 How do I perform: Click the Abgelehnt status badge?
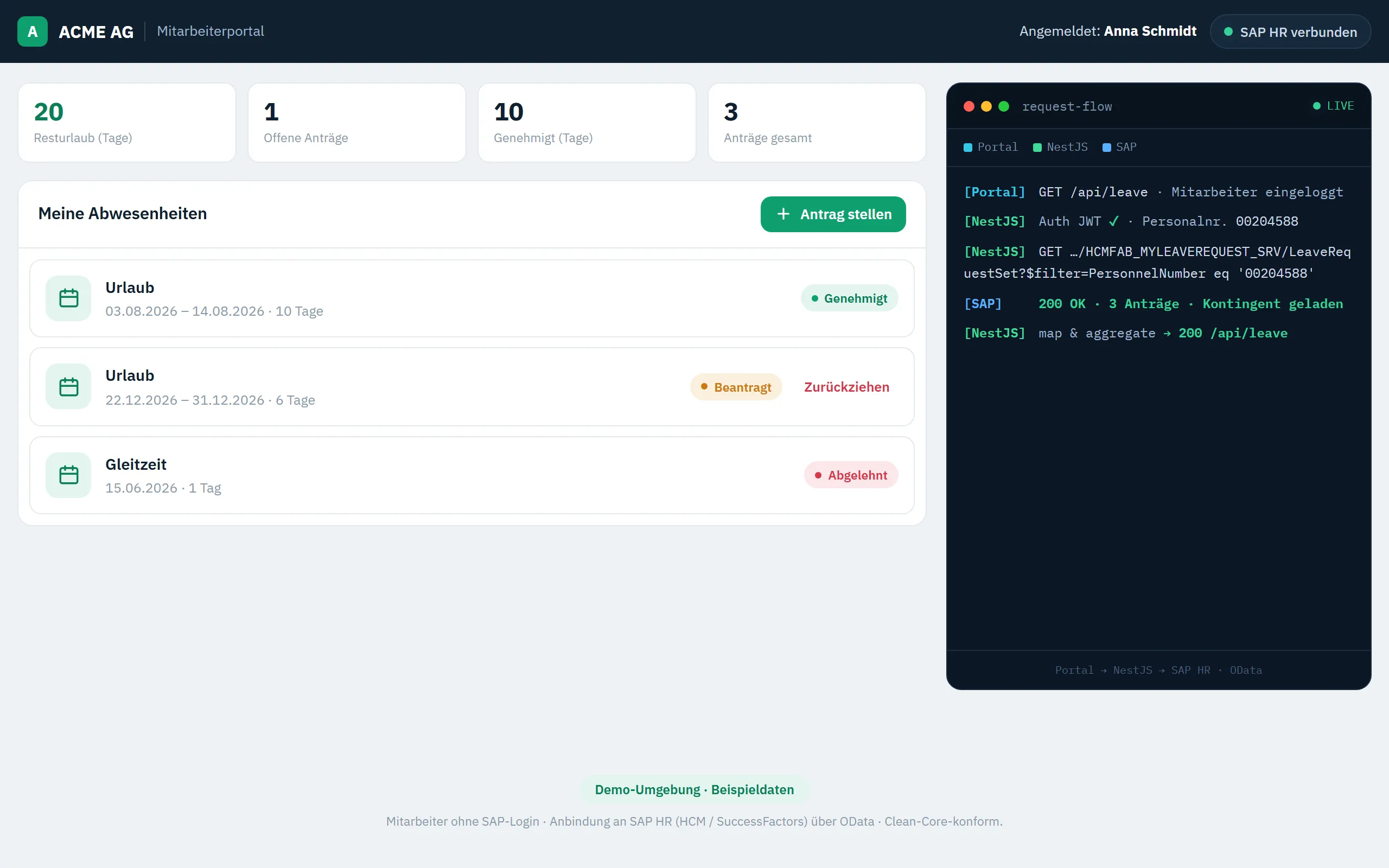(851, 475)
